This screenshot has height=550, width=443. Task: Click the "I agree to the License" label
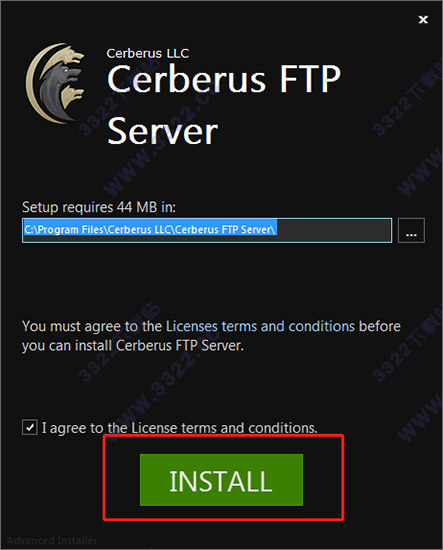pyautogui.click(x=180, y=428)
